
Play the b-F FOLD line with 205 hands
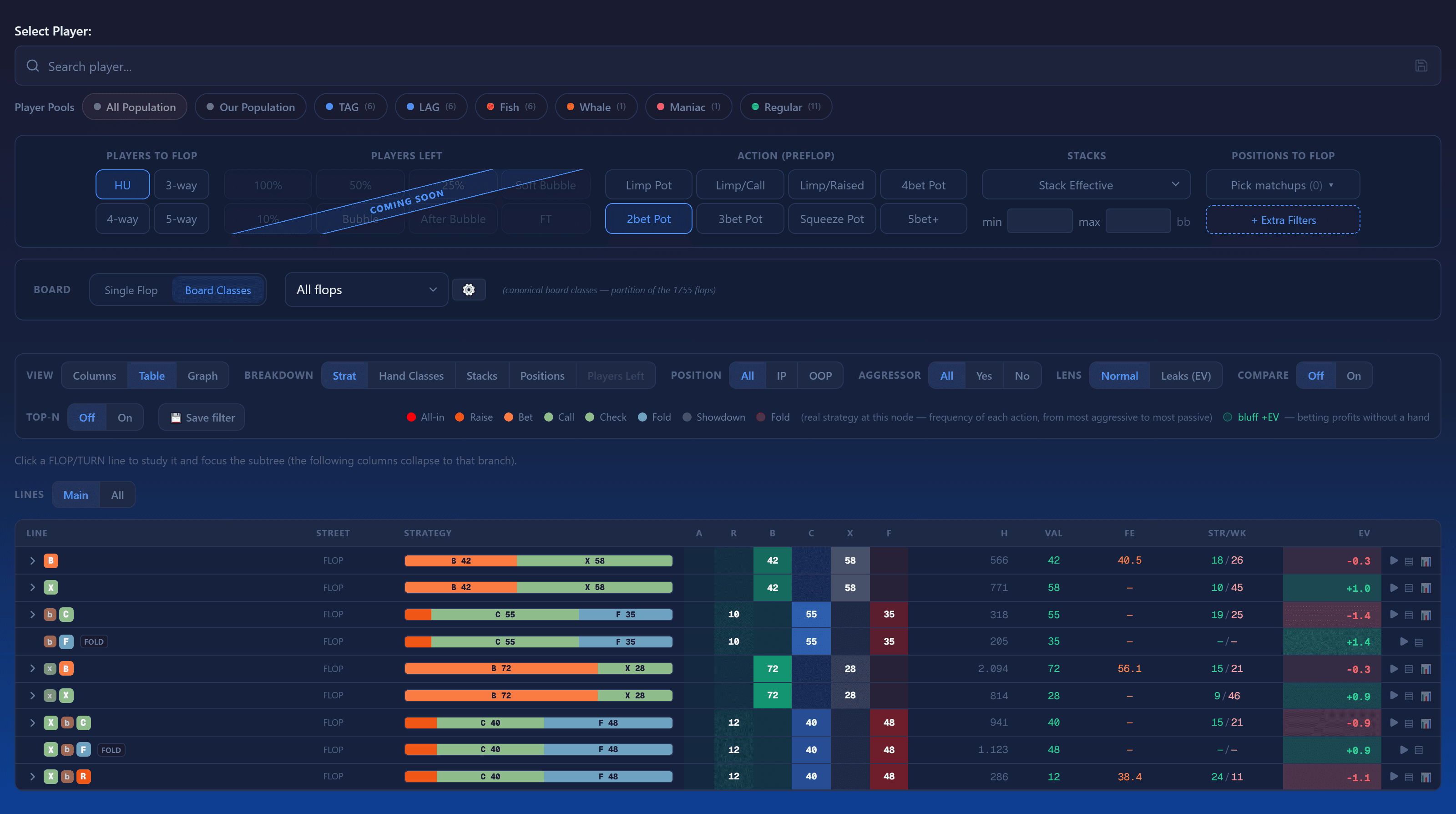pyautogui.click(x=1404, y=641)
